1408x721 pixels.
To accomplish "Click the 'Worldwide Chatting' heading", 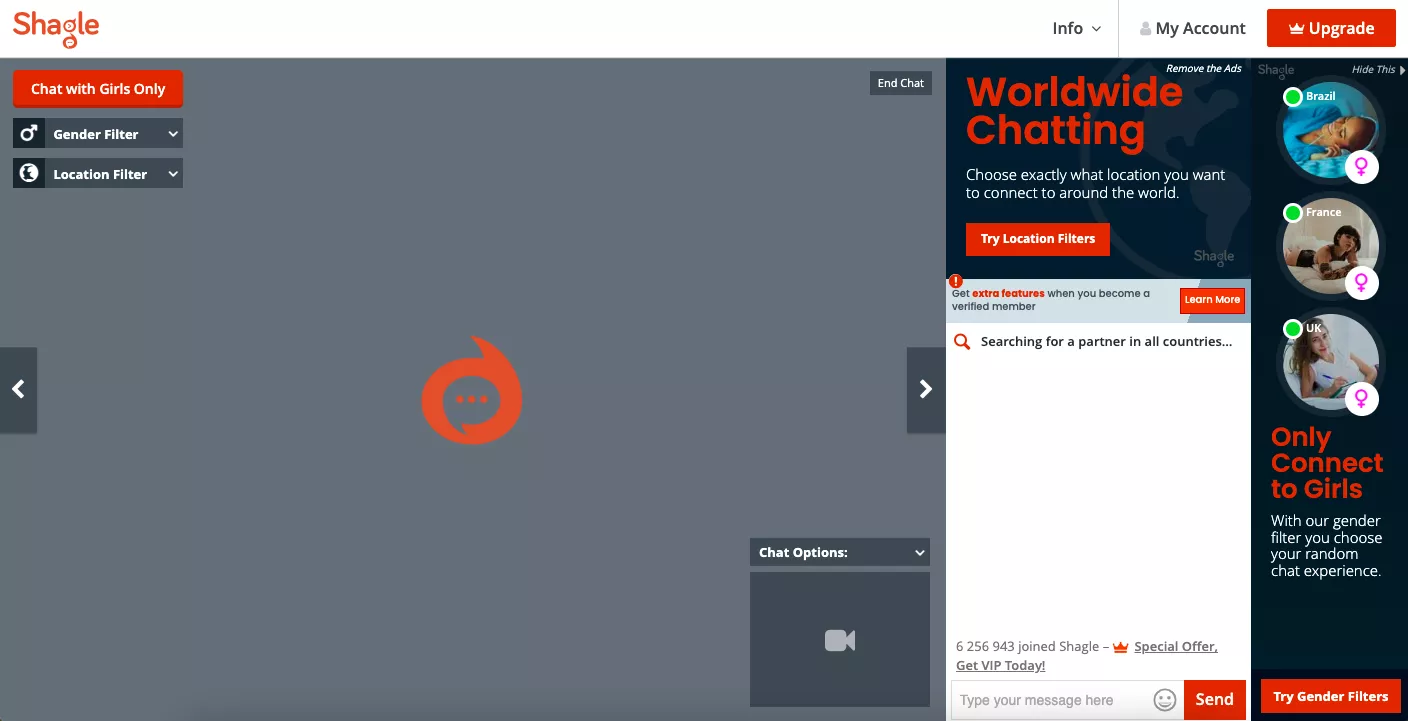I will coord(1074,111).
